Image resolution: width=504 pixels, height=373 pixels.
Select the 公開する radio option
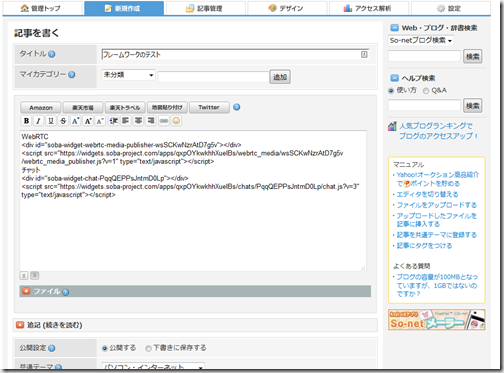tap(105, 348)
